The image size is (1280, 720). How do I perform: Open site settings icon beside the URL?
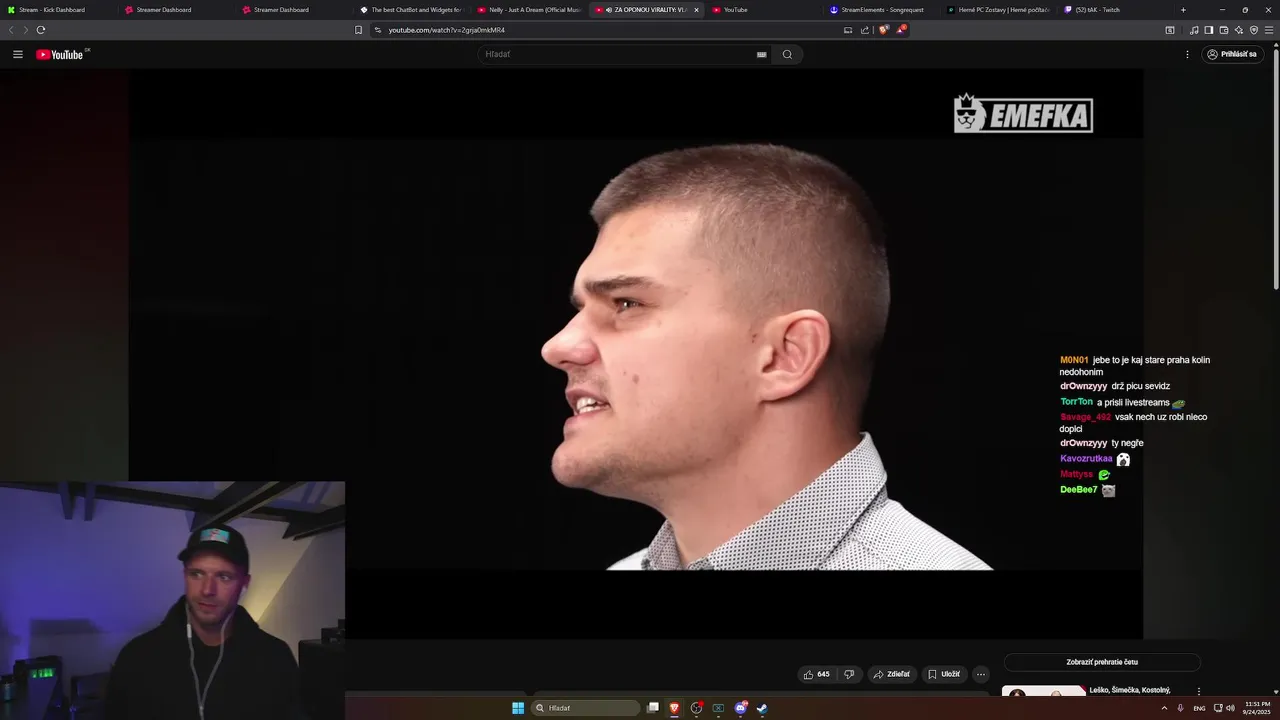378,30
